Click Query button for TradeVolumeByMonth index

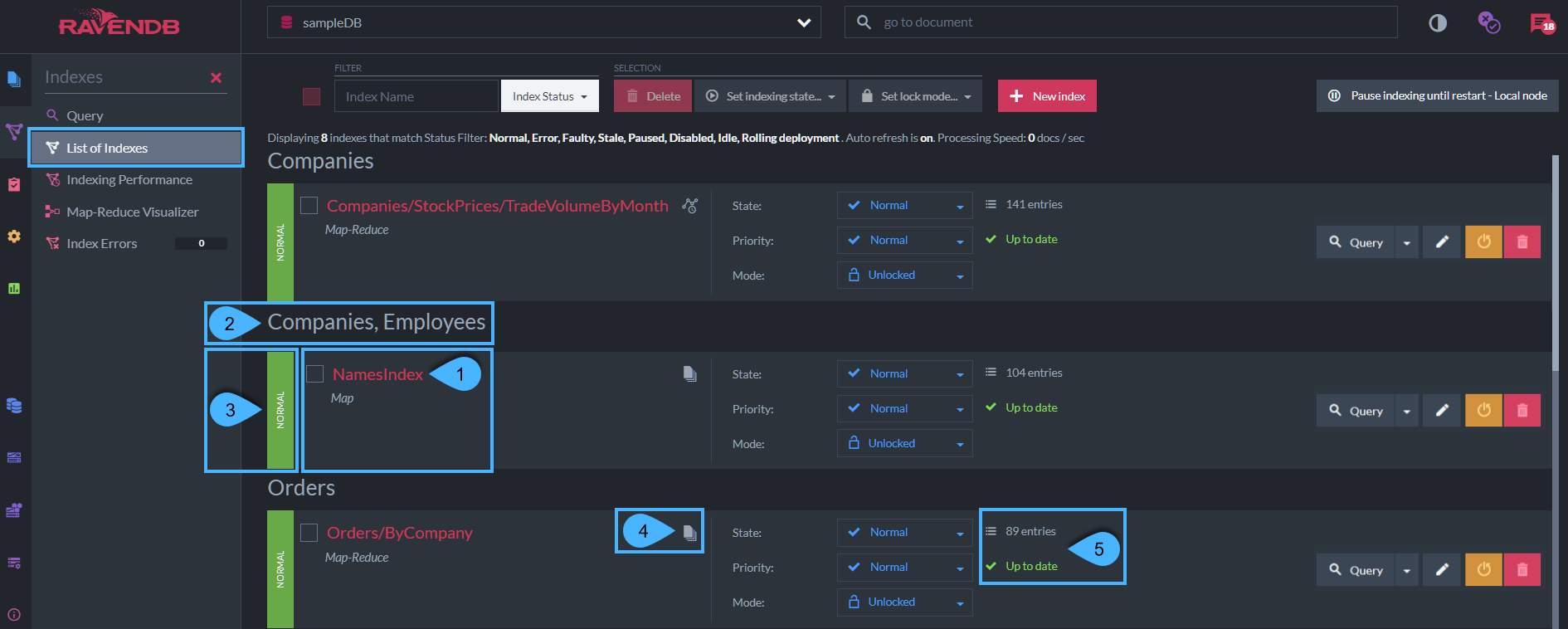click(1356, 242)
